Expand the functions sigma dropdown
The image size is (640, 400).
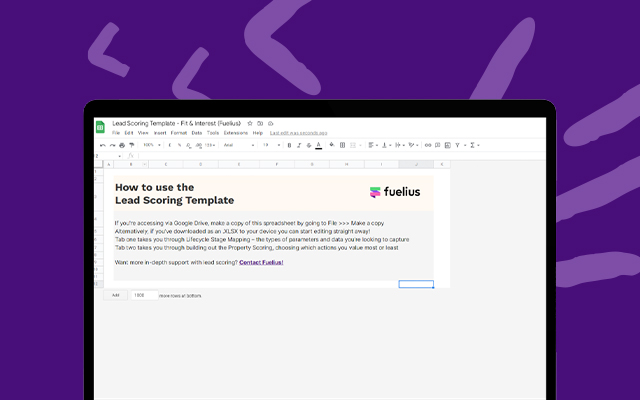(x=476, y=145)
